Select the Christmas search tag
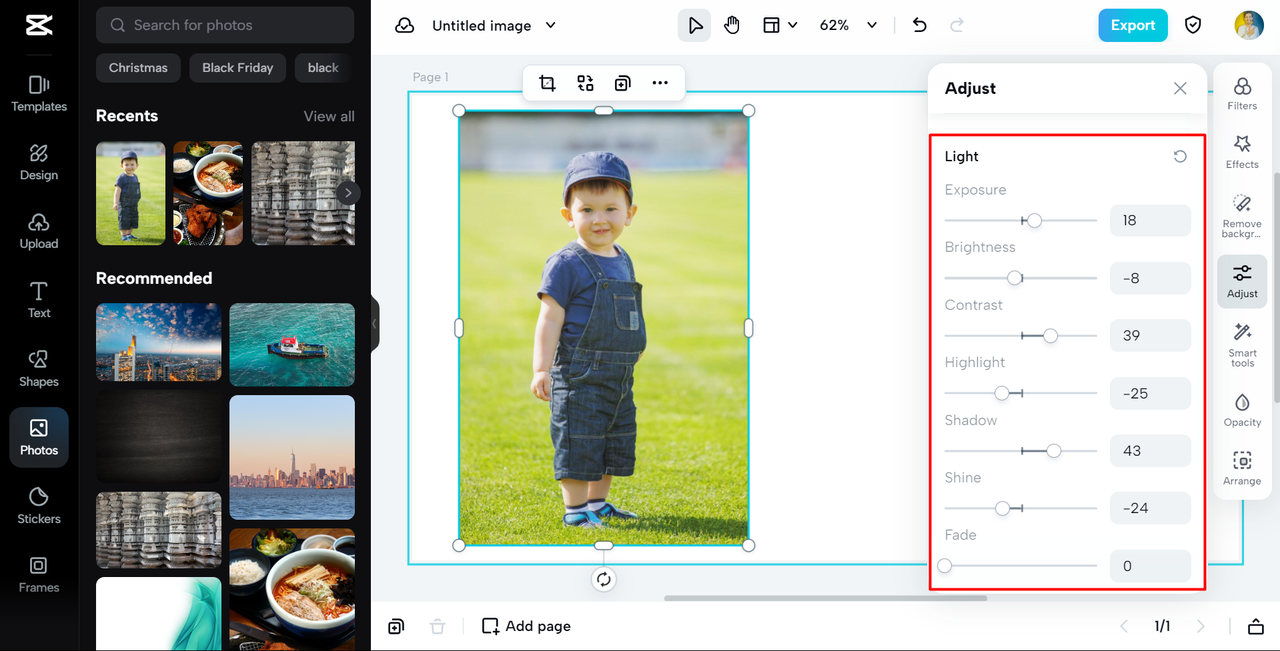Screen dimensions: 1280x651 138,68
